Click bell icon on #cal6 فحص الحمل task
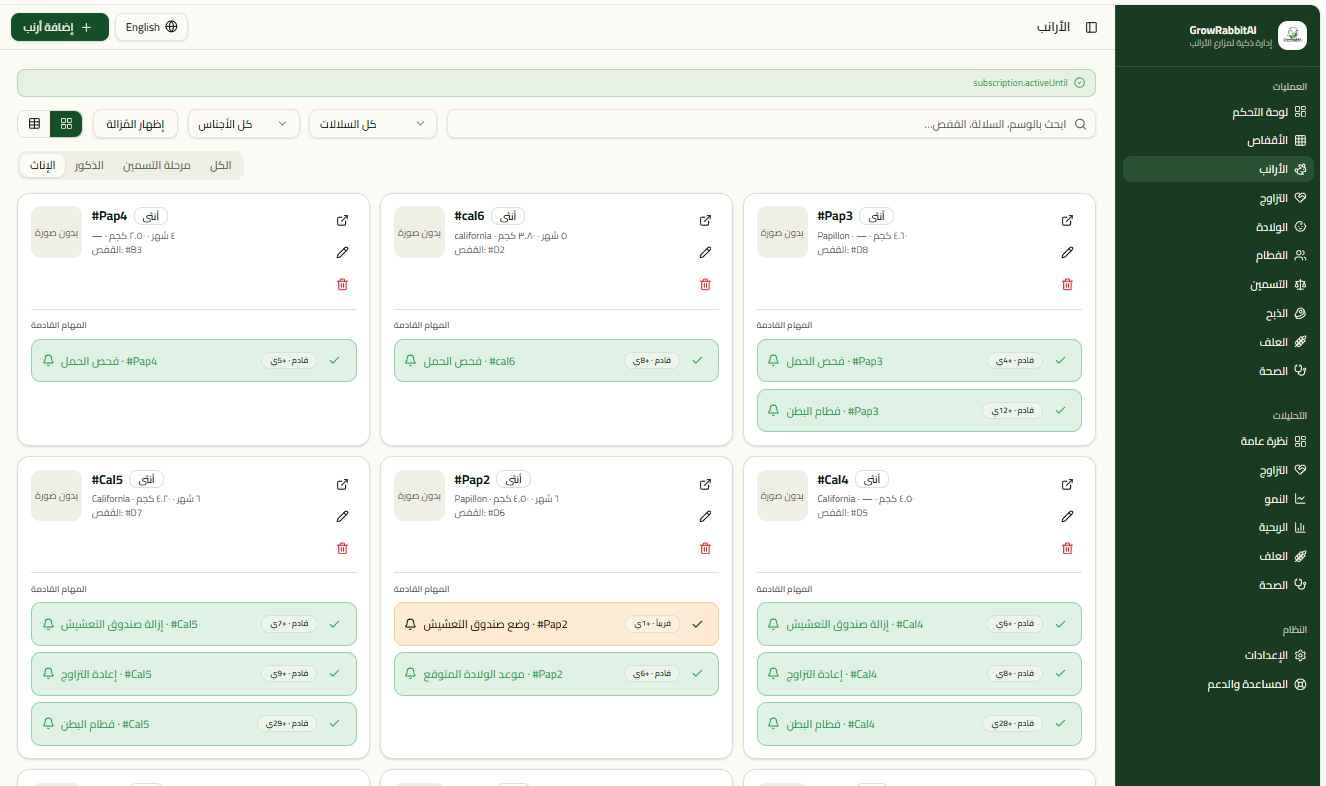The image size is (1326, 786). click(x=410, y=361)
